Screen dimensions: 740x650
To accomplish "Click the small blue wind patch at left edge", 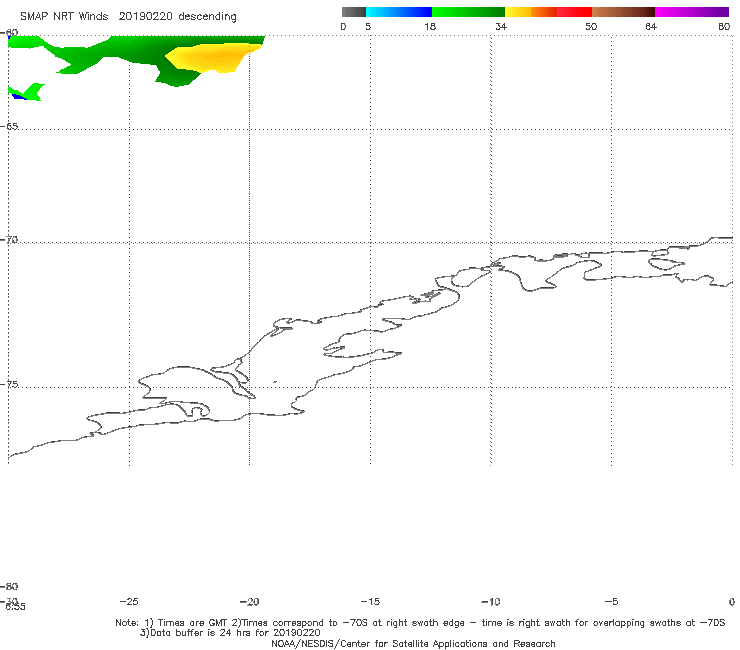I will (18, 97).
